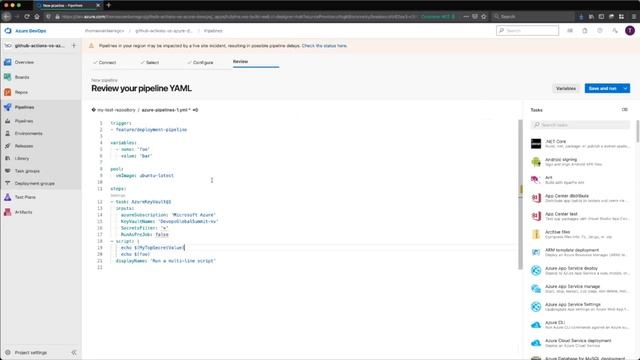This screenshot has height=360, width=640.
Task: Focus the Search tasks field
Action: (x=580, y=125)
